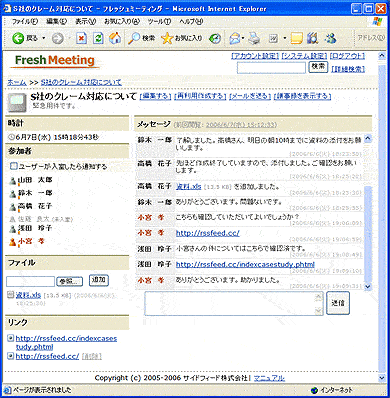The height and width of the screenshot is (398, 390).
Task: Click the 追加 add file button
Action: 99,280
